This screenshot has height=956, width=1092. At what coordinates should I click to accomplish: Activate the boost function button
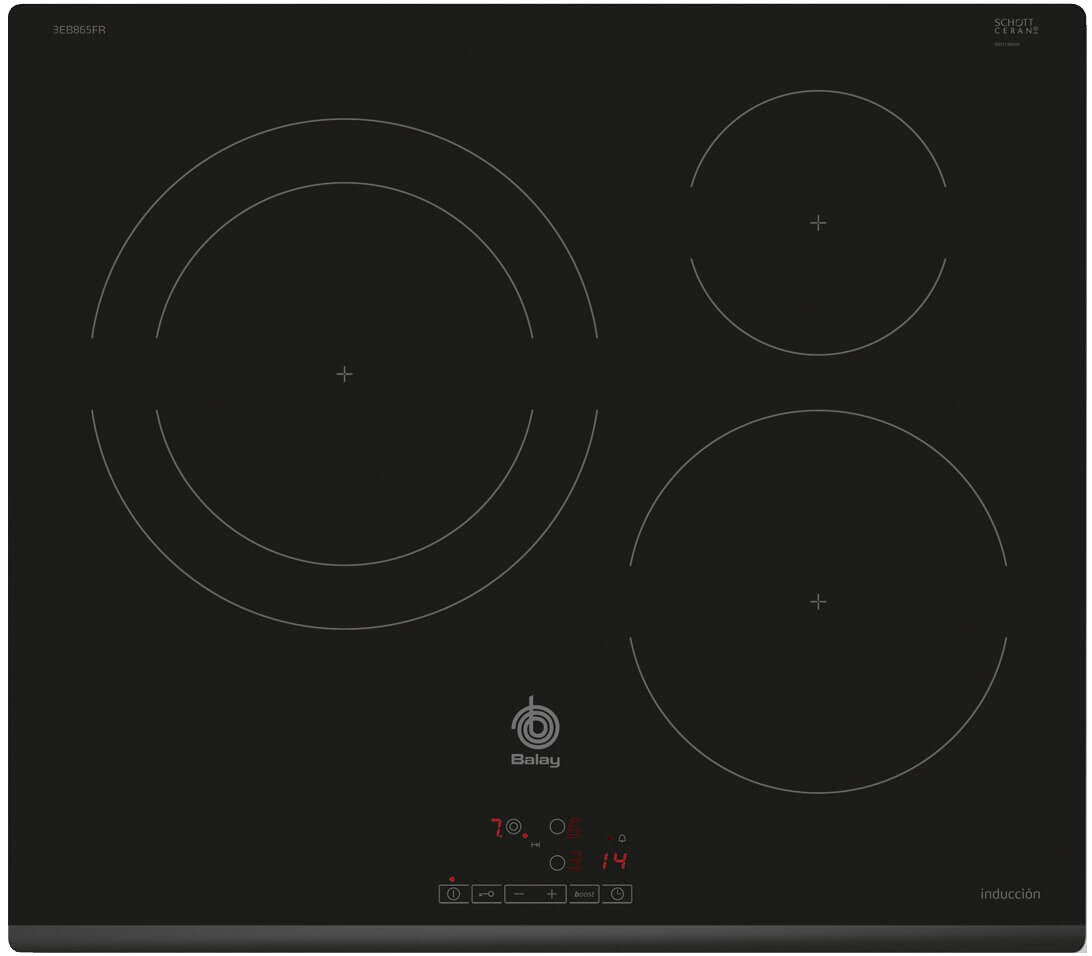[584, 894]
